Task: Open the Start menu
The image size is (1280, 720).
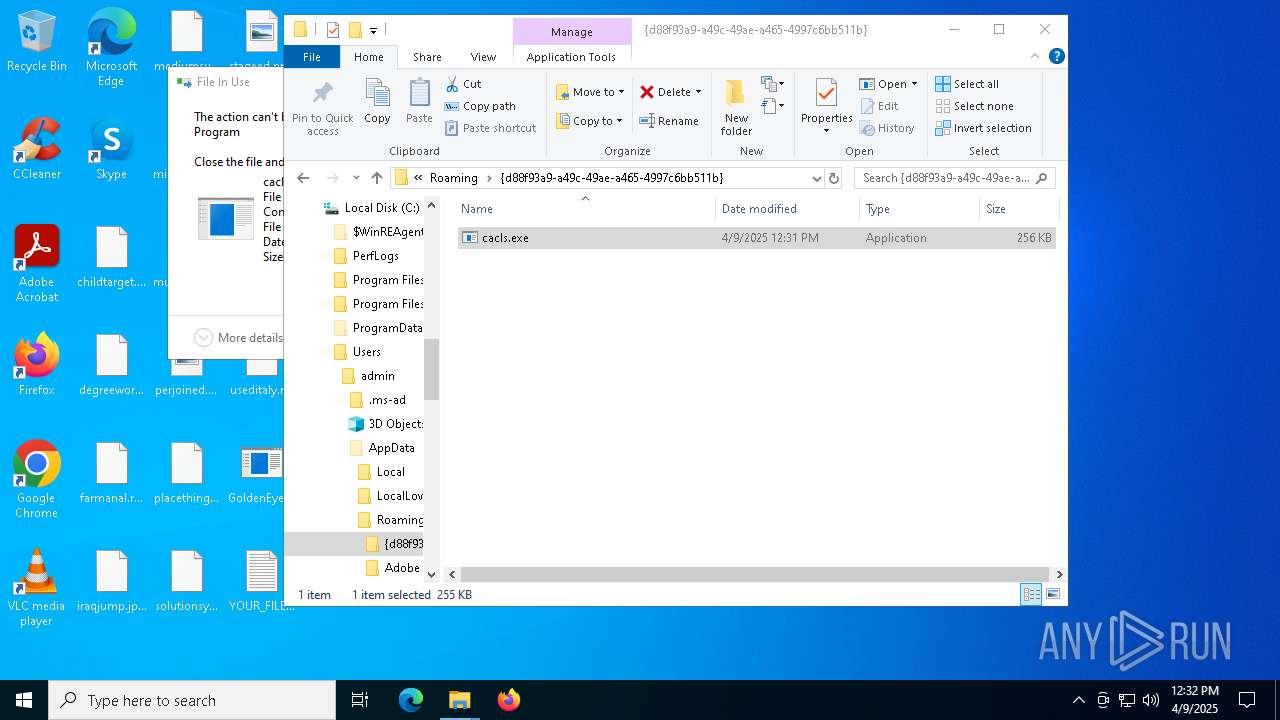Action: click(x=24, y=700)
